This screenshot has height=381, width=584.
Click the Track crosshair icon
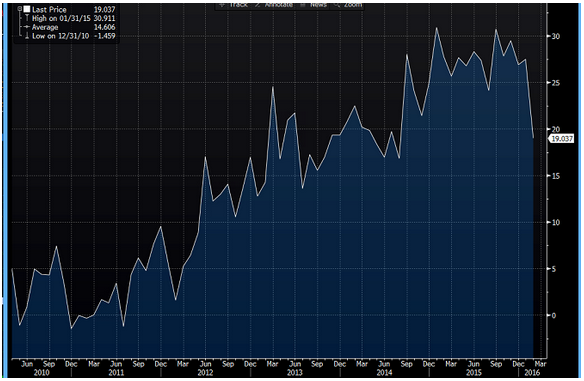222,5
